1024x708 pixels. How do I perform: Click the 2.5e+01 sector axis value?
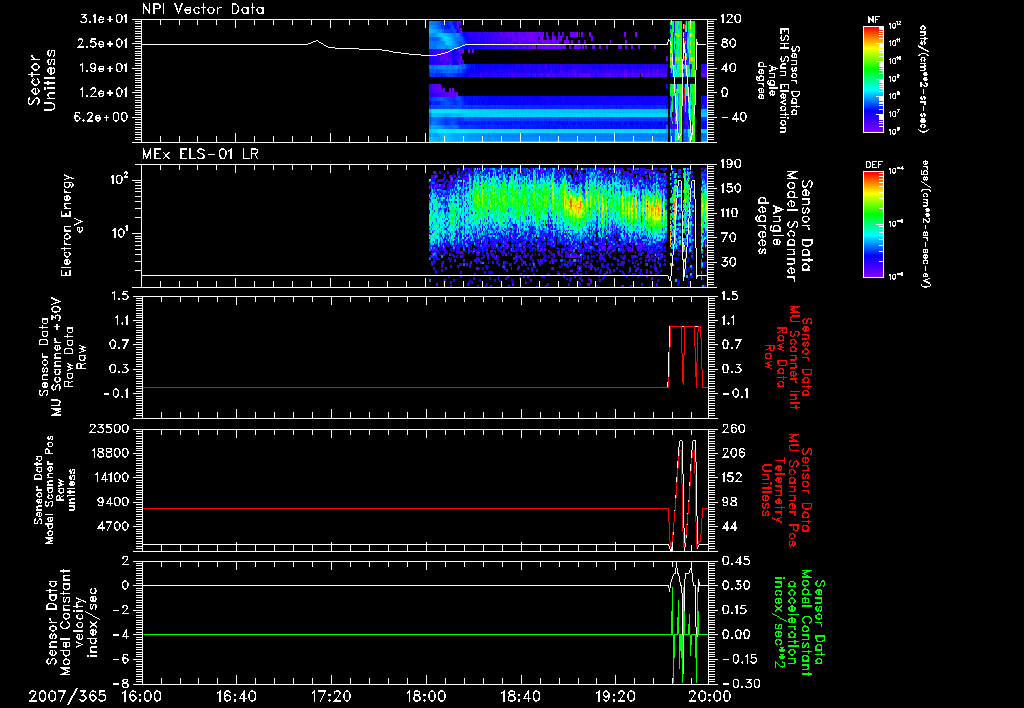point(103,43)
